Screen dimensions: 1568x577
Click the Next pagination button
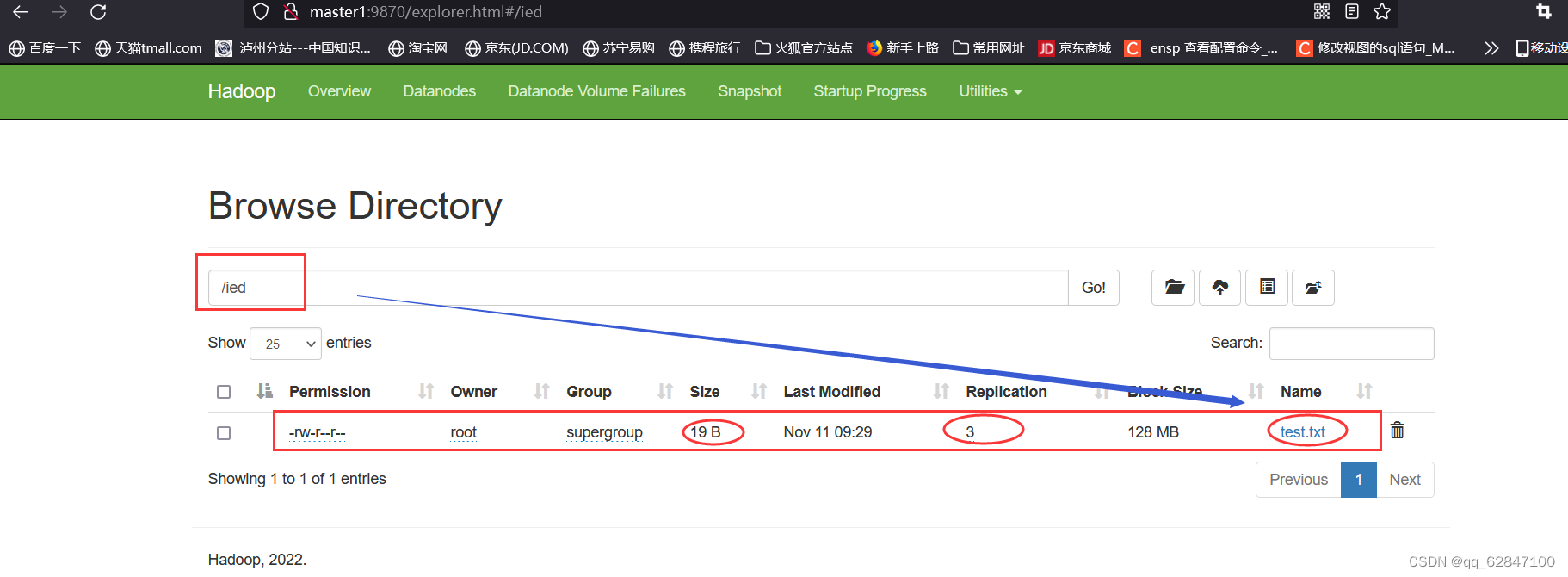(x=1404, y=480)
